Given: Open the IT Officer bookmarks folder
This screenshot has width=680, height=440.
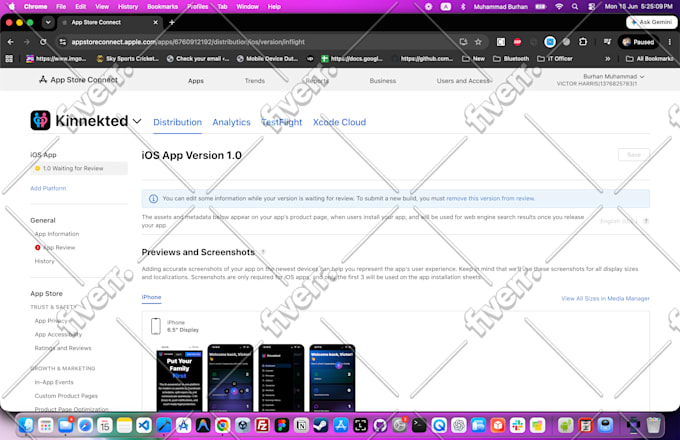Looking at the screenshot, I should point(555,59).
